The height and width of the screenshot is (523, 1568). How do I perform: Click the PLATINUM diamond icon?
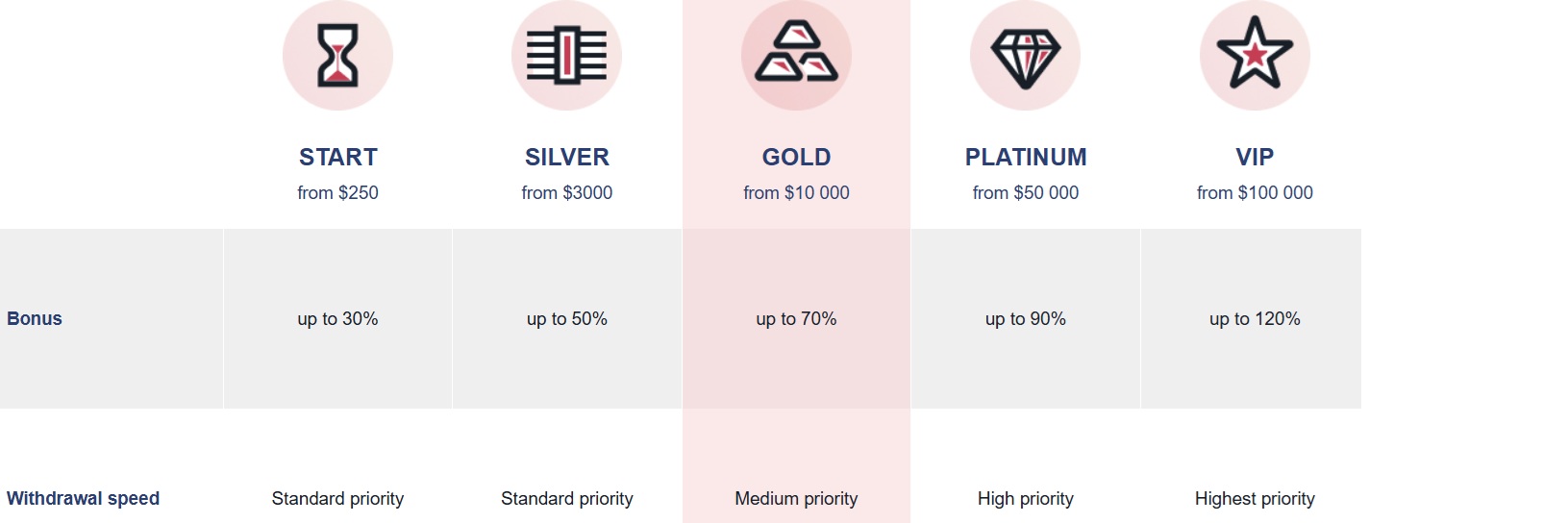pos(1025,56)
